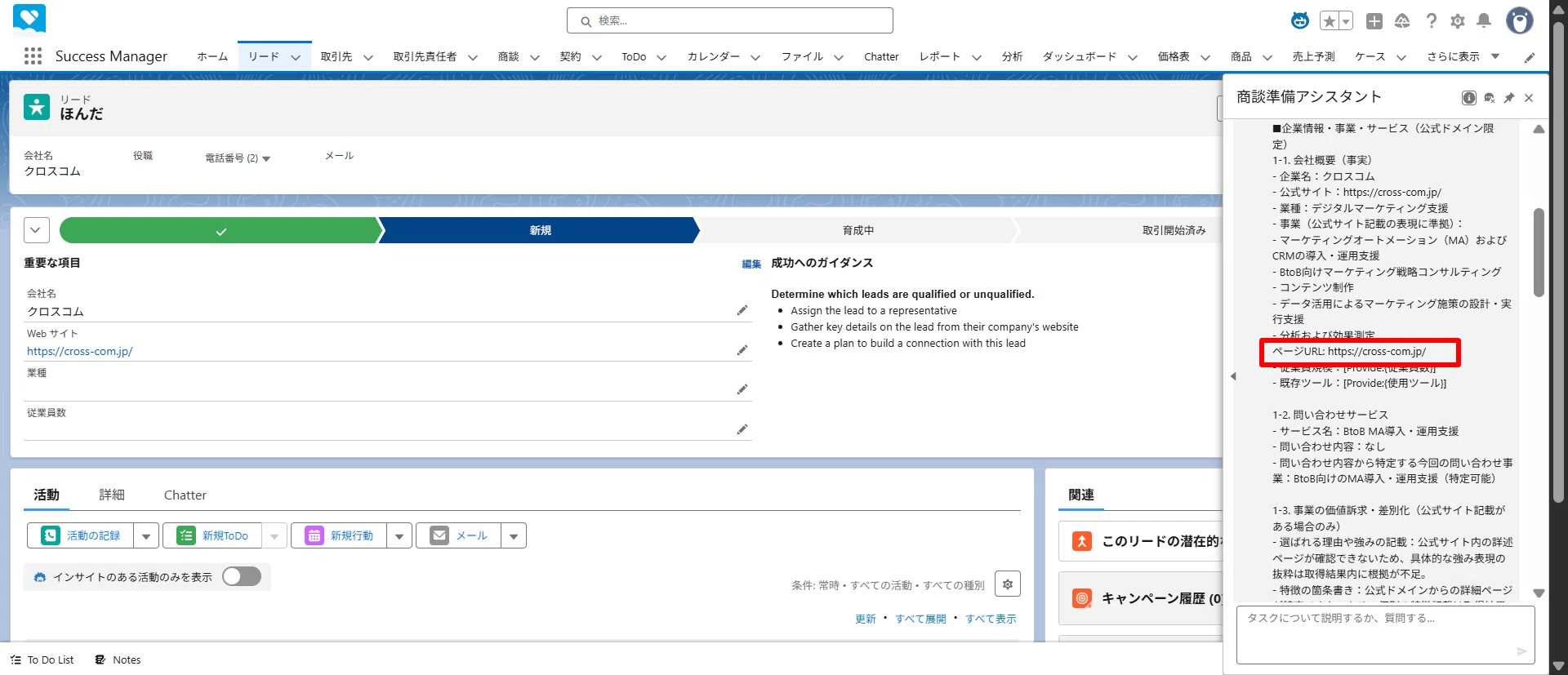Viewport: 1568px width, 675px height.
Task: Click the すべて展開 link
Action: click(920, 619)
